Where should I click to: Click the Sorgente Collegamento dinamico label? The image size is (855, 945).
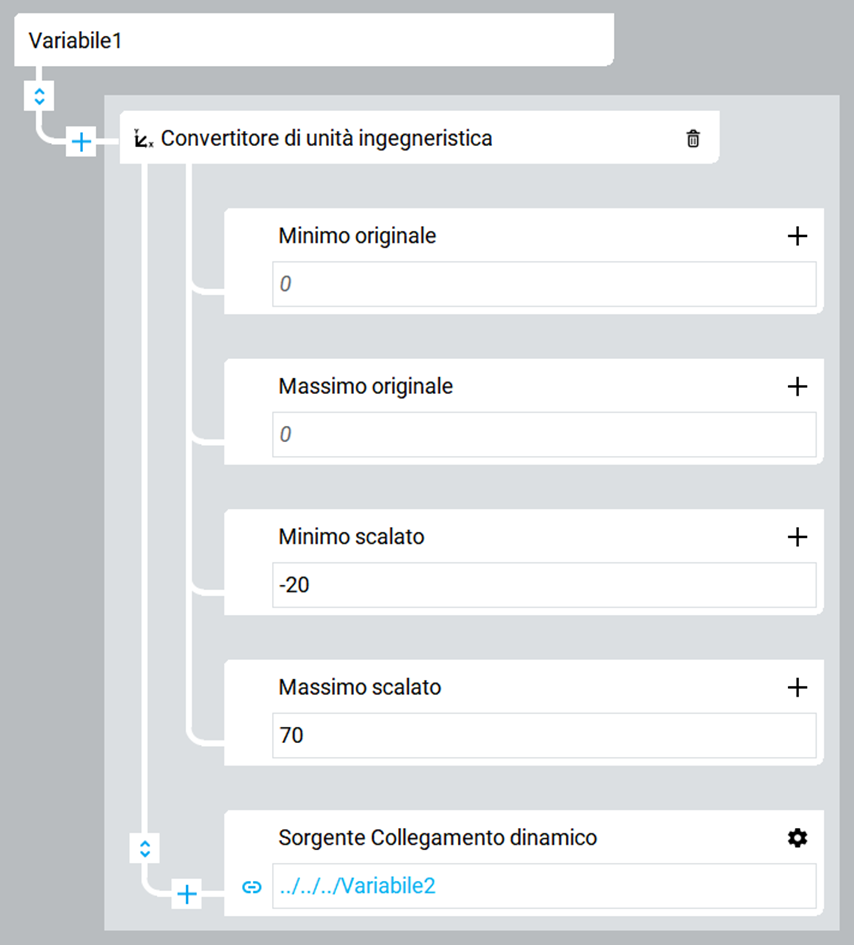(437, 838)
